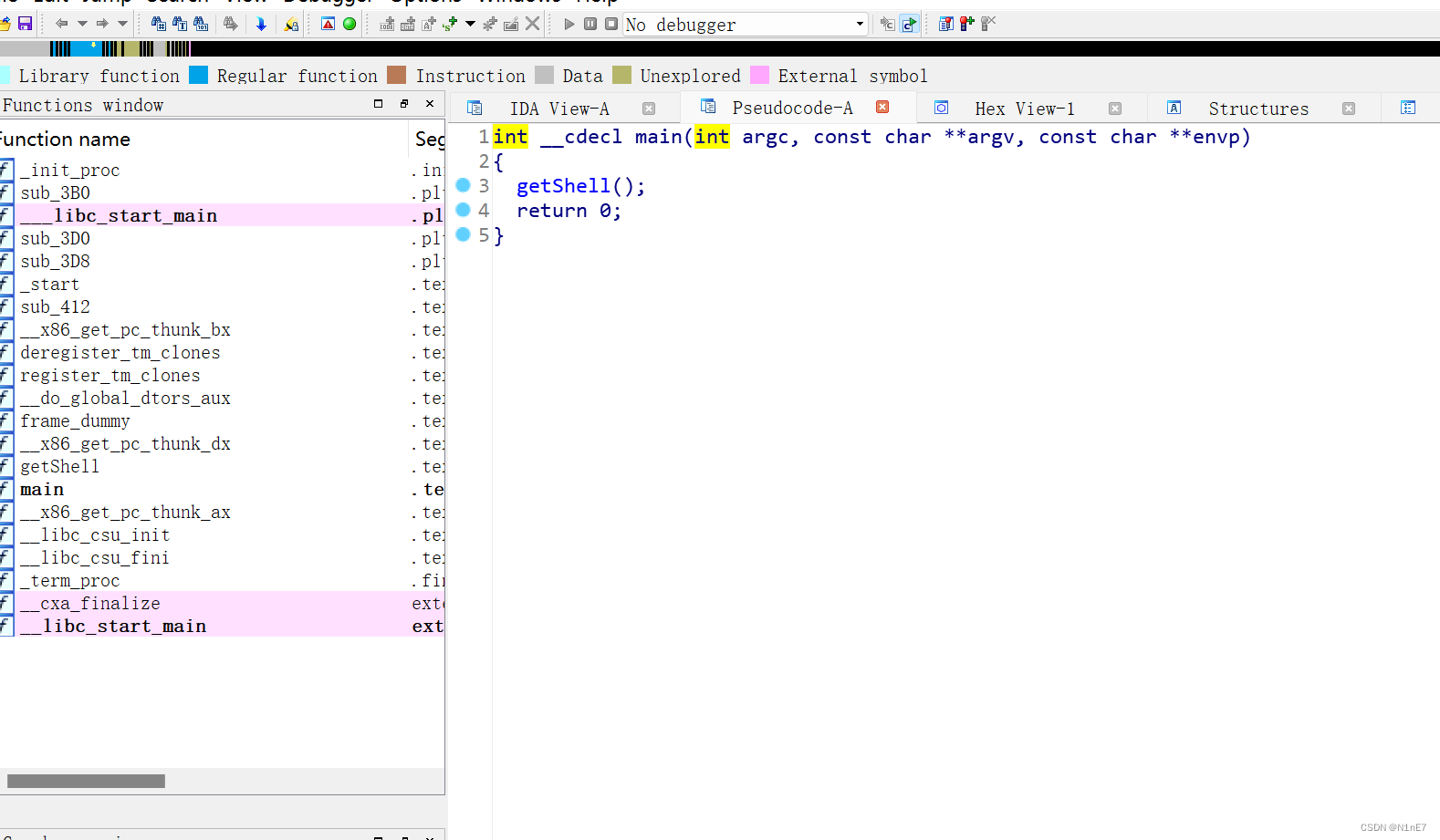The width and height of the screenshot is (1440, 840).
Task: Click the blue down arrow jump icon
Action: pyautogui.click(x=261, y=24)
